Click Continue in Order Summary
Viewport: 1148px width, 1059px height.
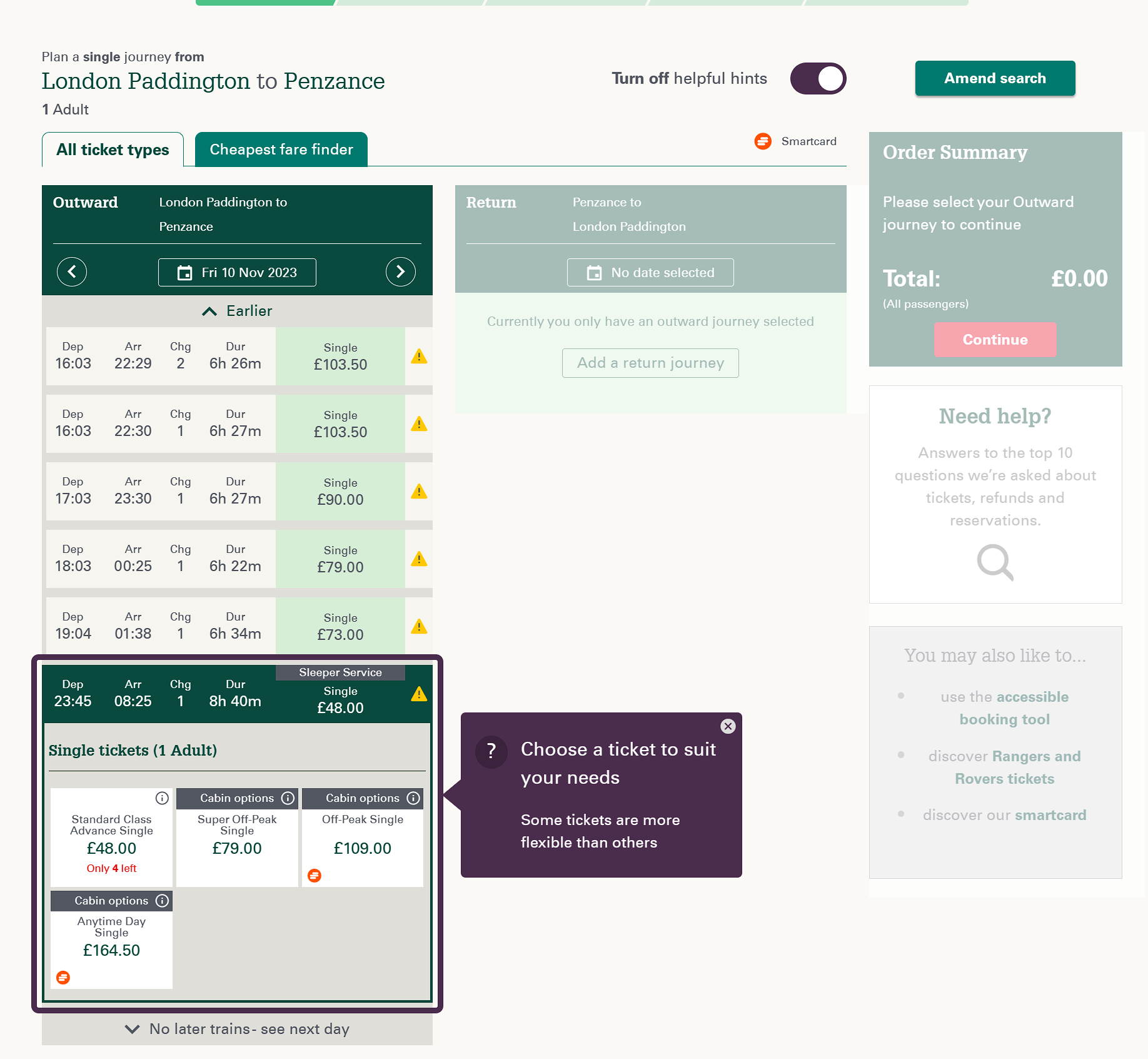tap(995, 340)
